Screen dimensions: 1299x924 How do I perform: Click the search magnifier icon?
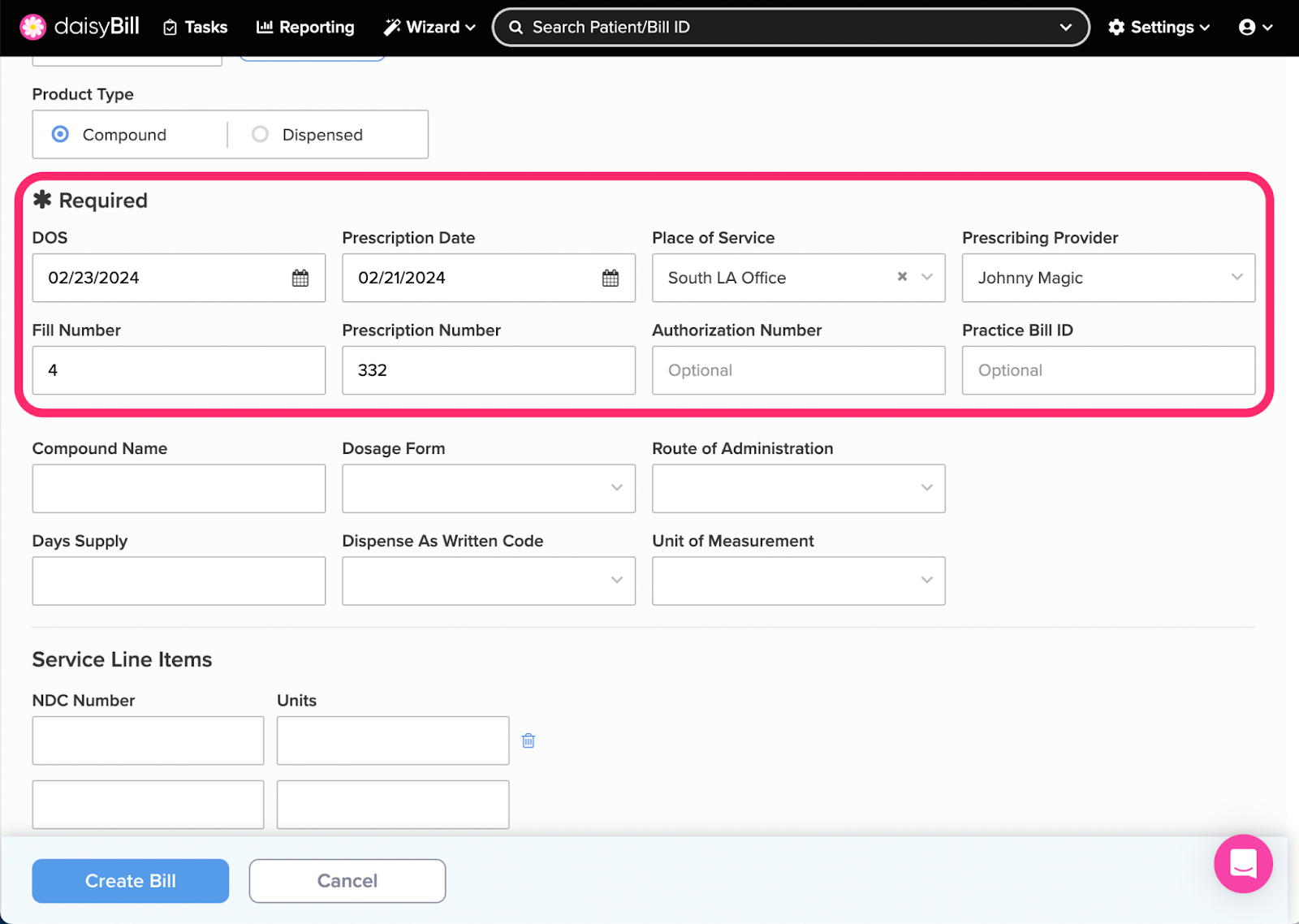click(516, 27)
